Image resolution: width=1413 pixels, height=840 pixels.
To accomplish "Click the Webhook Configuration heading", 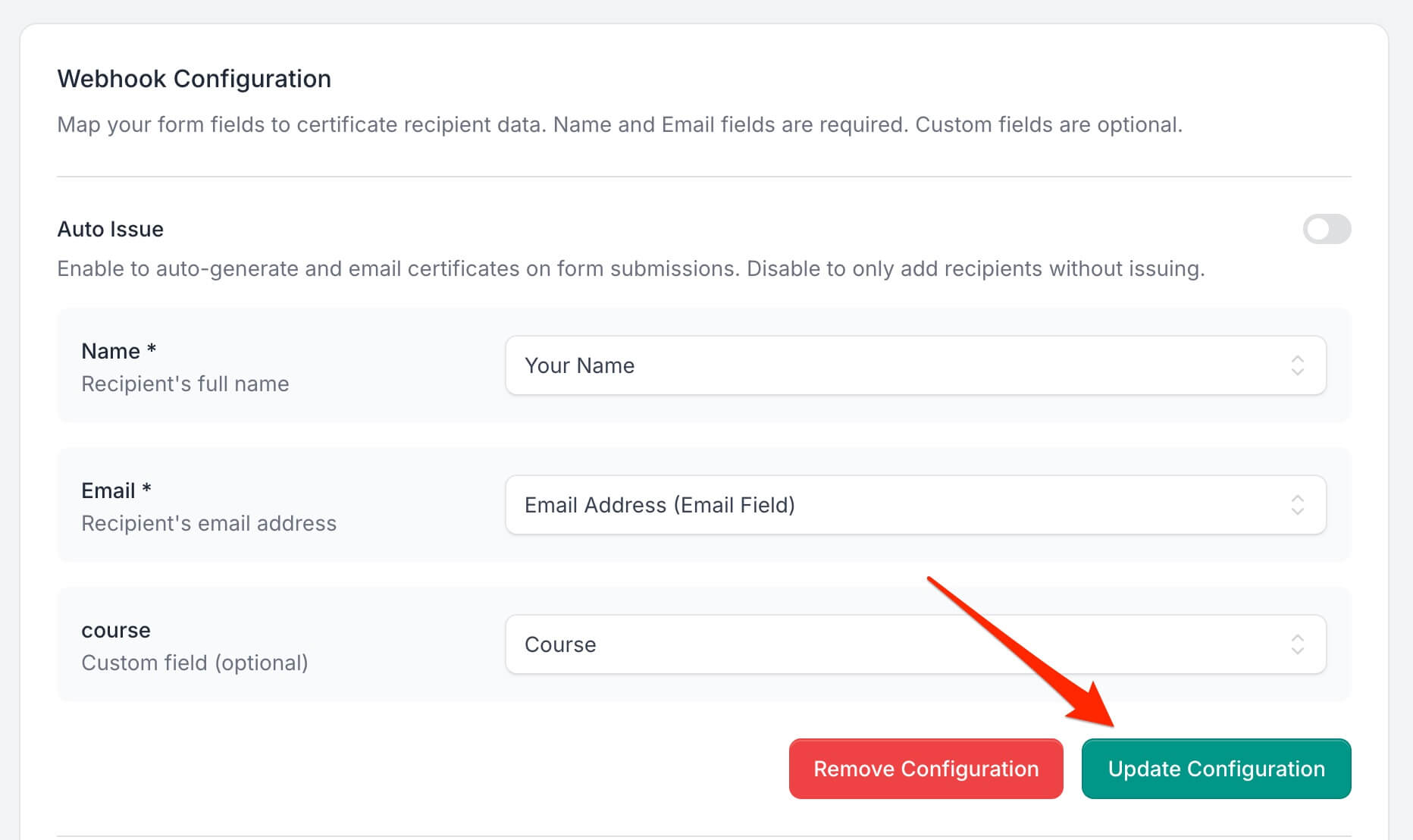I will pos(194,79).
